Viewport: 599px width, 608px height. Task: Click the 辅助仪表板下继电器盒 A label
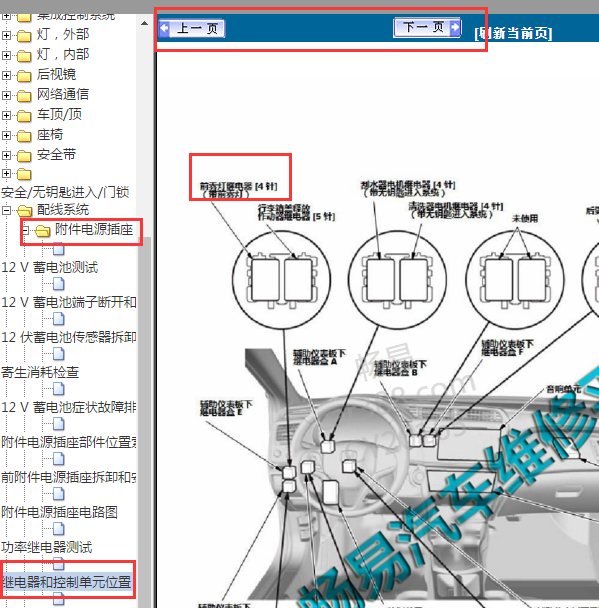pos(319,357)
